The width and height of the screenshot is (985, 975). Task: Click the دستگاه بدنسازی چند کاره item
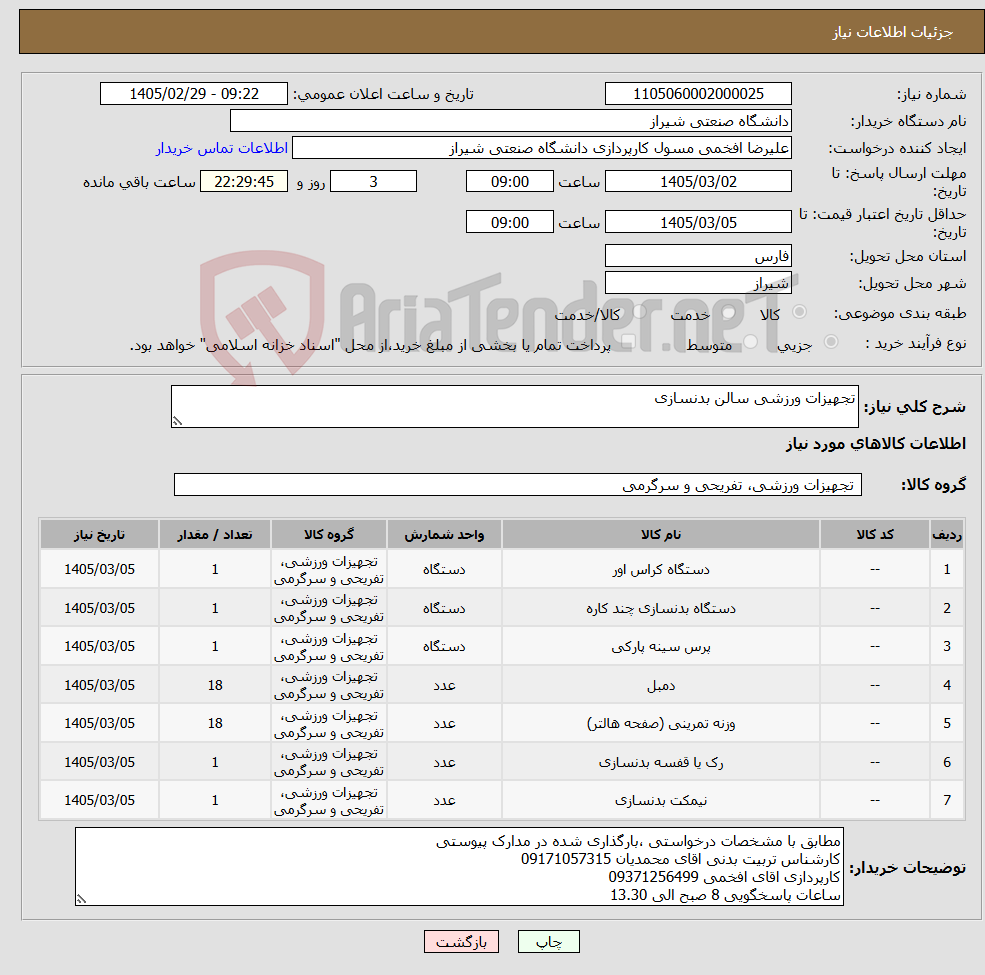[x=661, y=609]
